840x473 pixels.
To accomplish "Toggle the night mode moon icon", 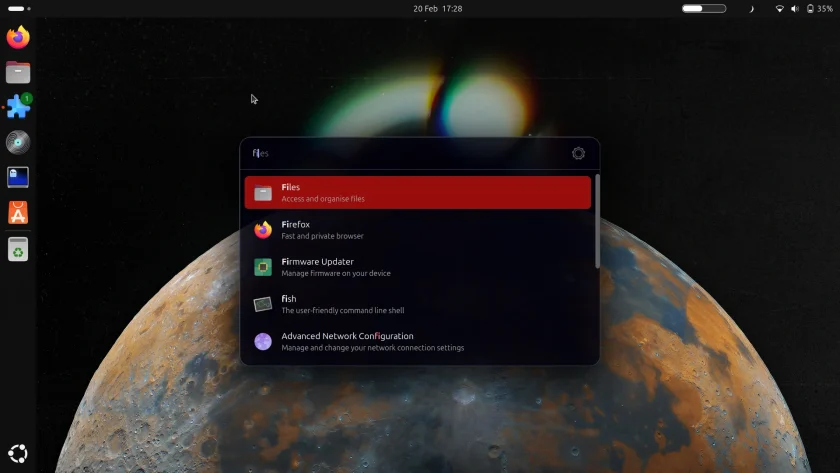I will (751, 9).
